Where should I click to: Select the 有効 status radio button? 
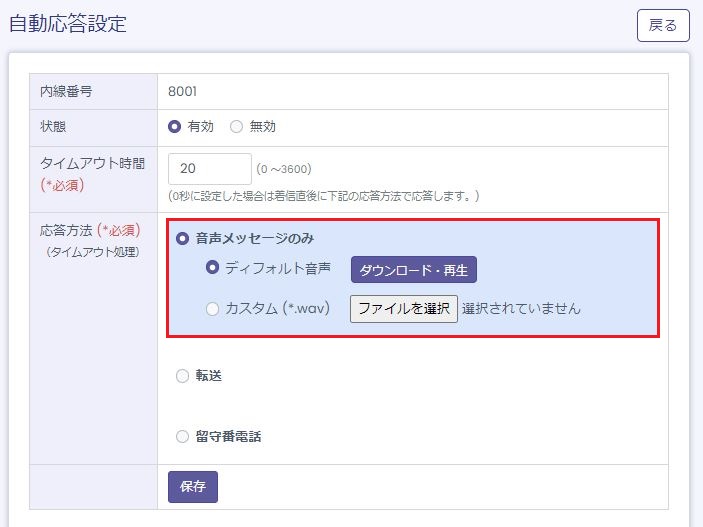tap(175, 127)
